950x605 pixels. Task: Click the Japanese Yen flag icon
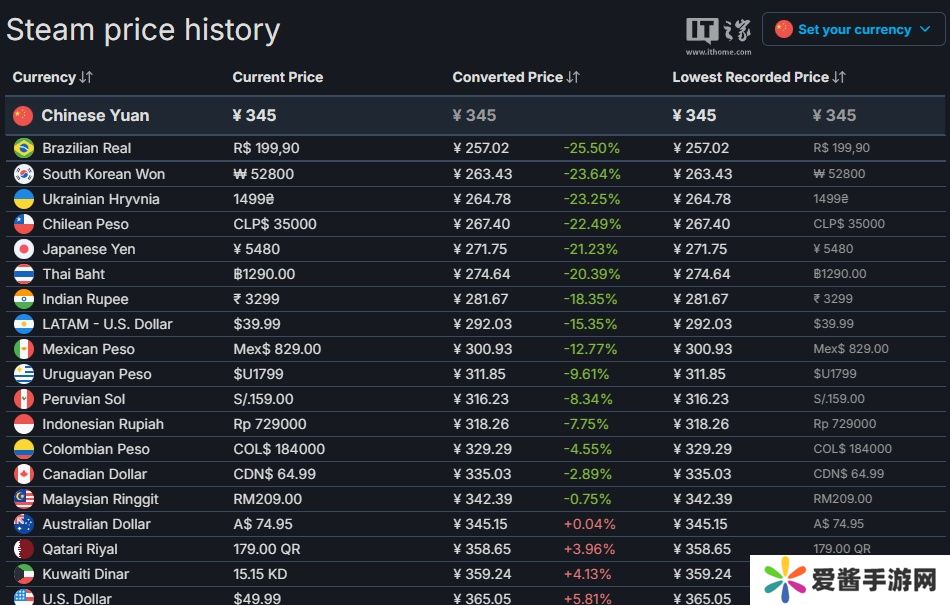coord(24,249)
